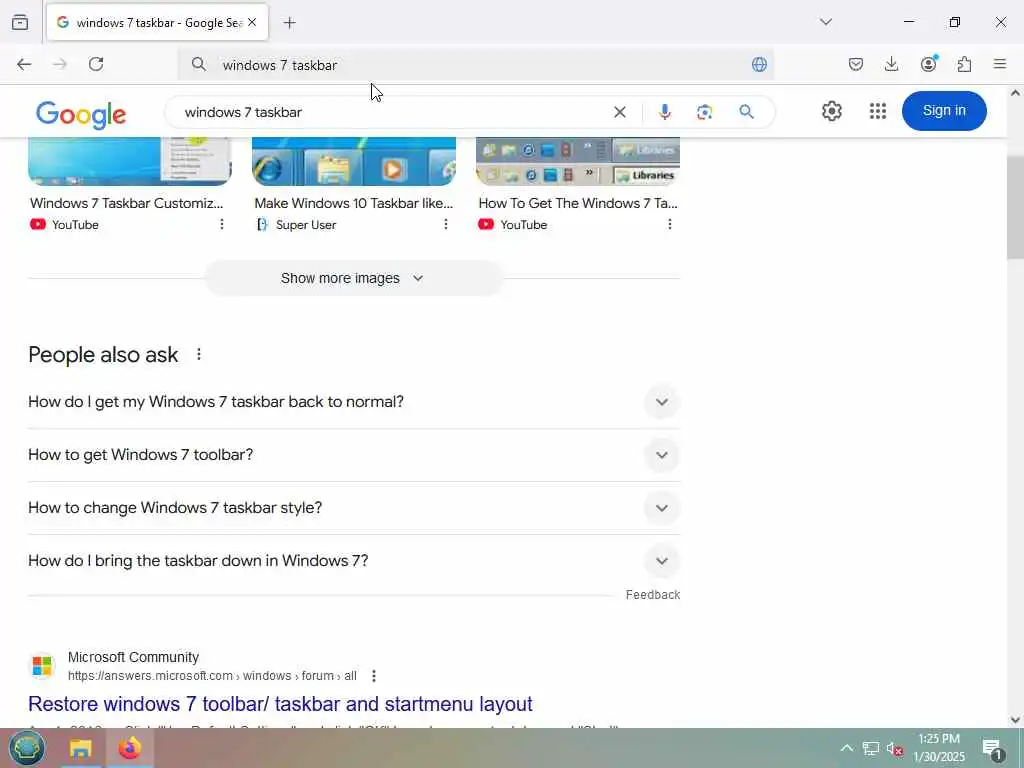Open the network status tray icon
This screenshot has height=768, width=1024.
871,748
